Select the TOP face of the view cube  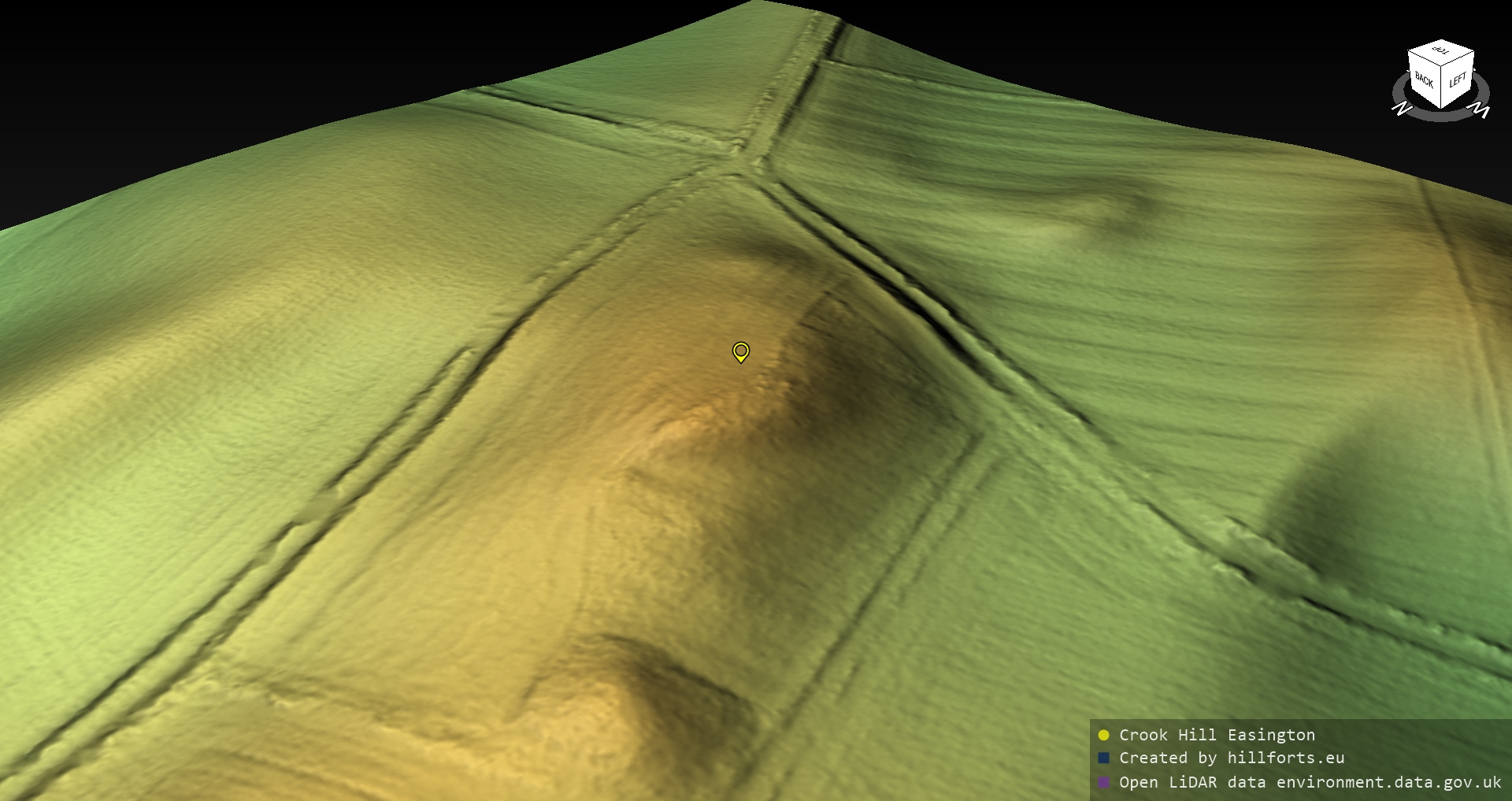[1440, 52]
